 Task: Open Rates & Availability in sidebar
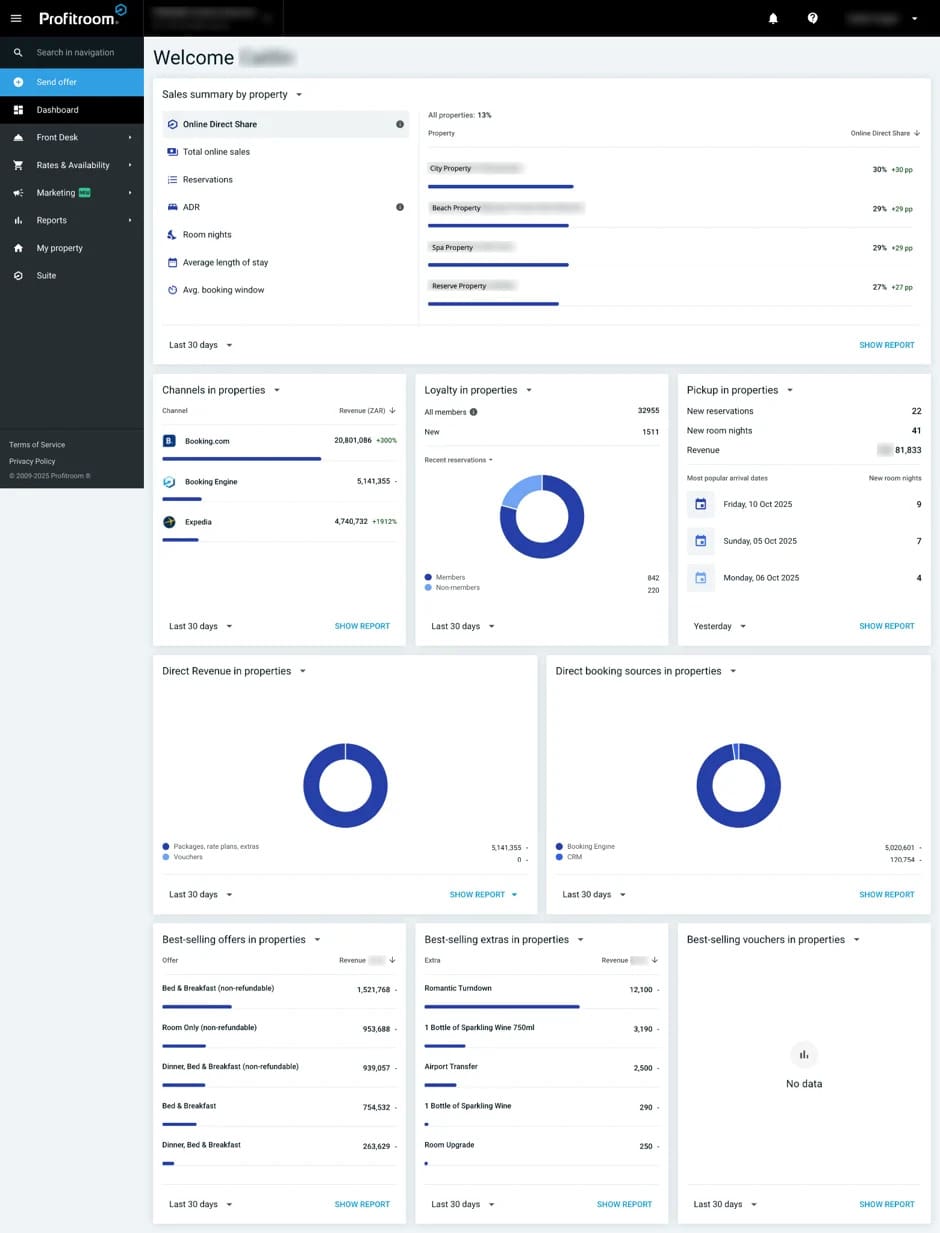72,165
